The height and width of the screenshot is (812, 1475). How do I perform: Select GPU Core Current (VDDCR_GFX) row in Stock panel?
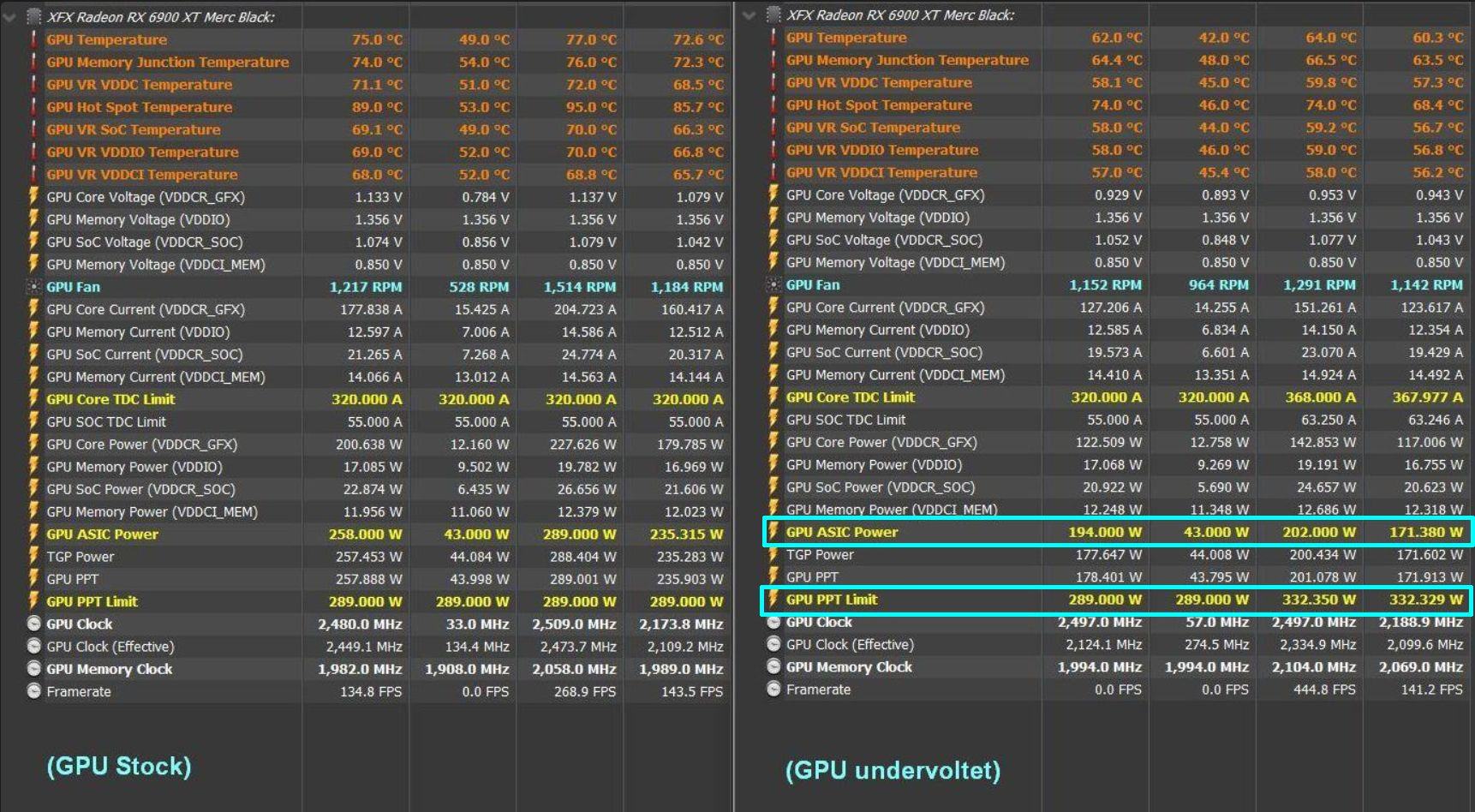(x=367, y=309)
